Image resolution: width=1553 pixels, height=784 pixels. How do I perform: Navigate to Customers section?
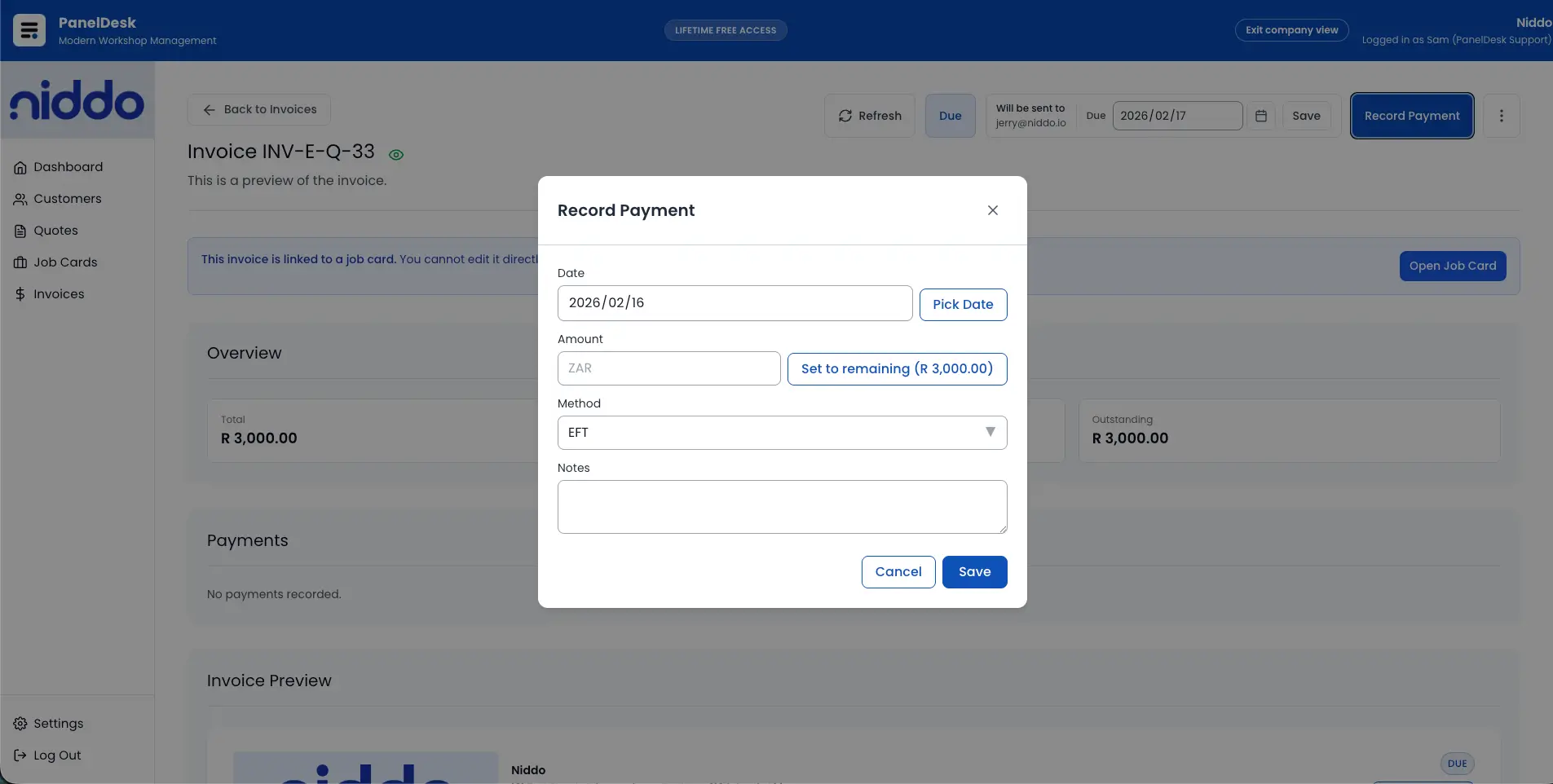click(x=68, y=198)
